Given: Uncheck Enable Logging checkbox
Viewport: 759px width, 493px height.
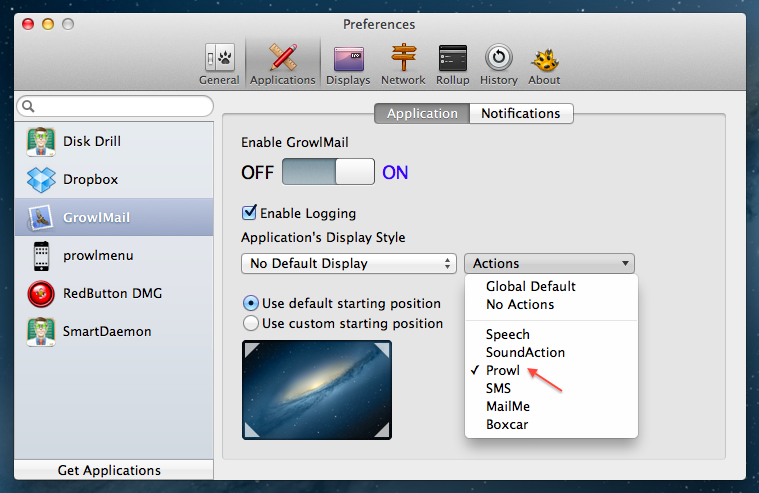Looking at the screenshot, I should [249, 212].
